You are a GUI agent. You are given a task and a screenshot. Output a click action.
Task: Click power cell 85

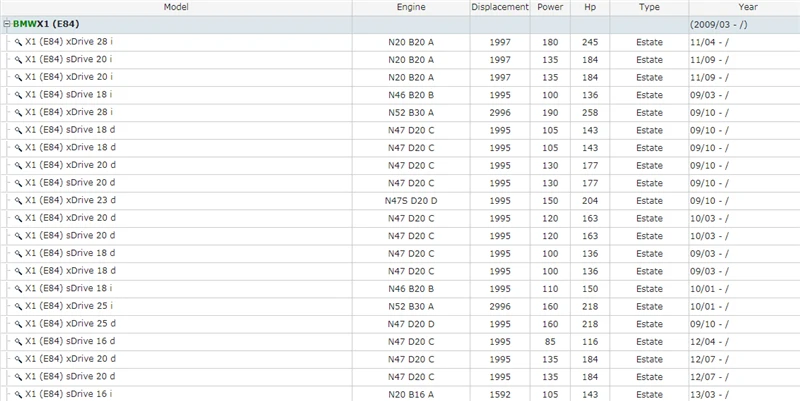point(550,342)
